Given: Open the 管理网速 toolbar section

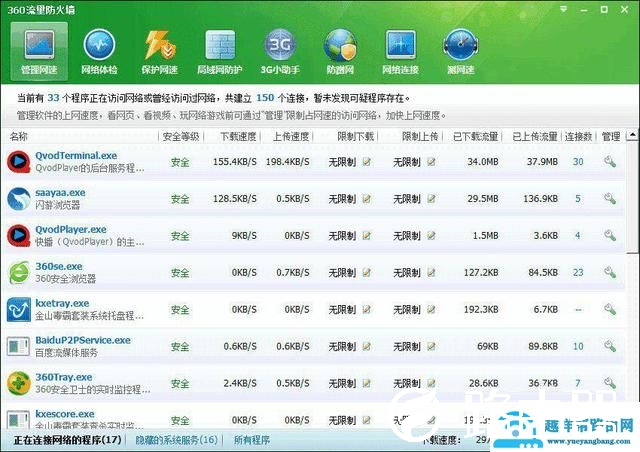Looking at the screenshot, I should tap(39, 51).
